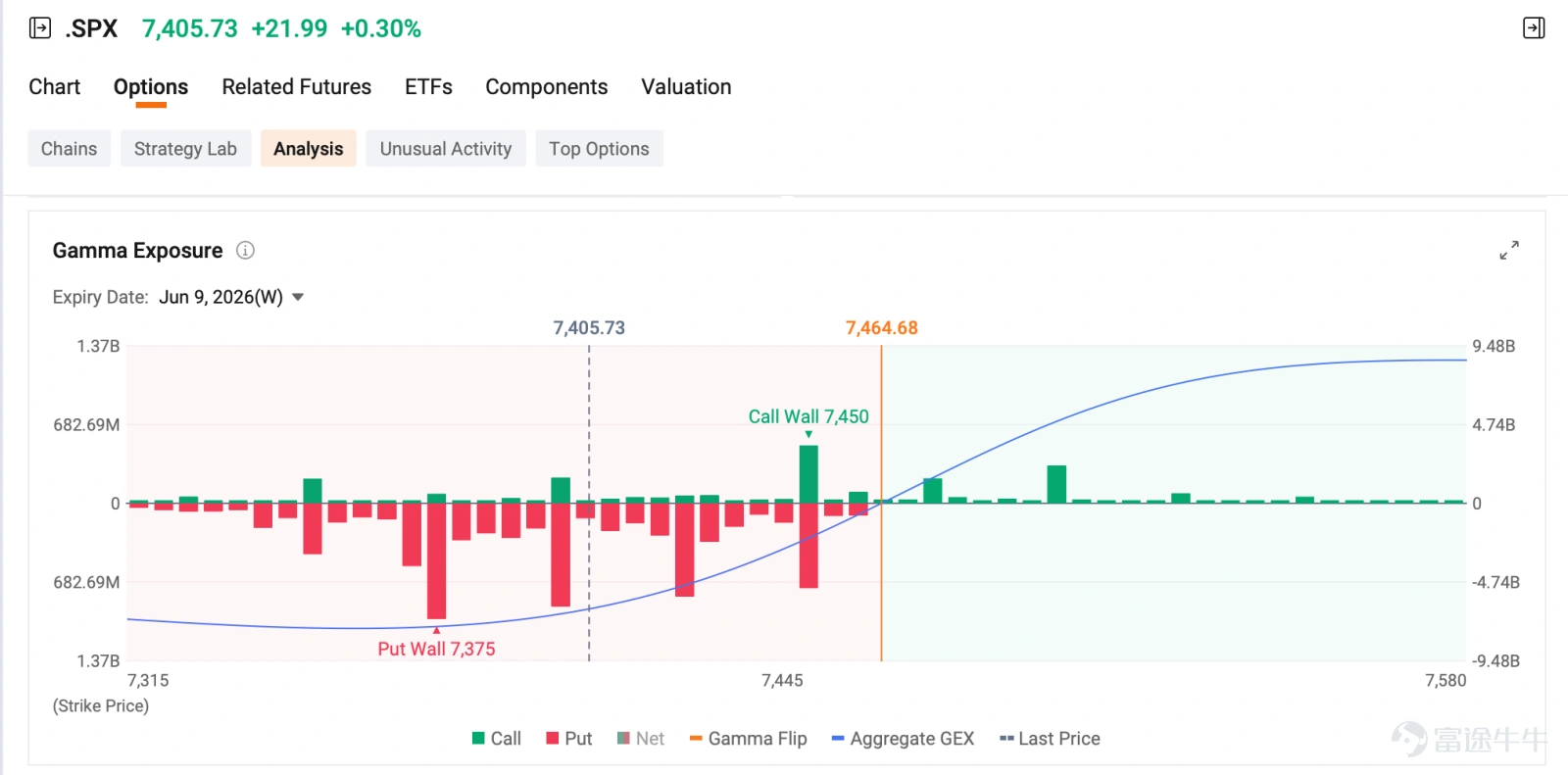Image resolution: width=1568 pixels, height=775 pixels.
Task: Toggle the Call series in the legend
Action: pos(496,739)
